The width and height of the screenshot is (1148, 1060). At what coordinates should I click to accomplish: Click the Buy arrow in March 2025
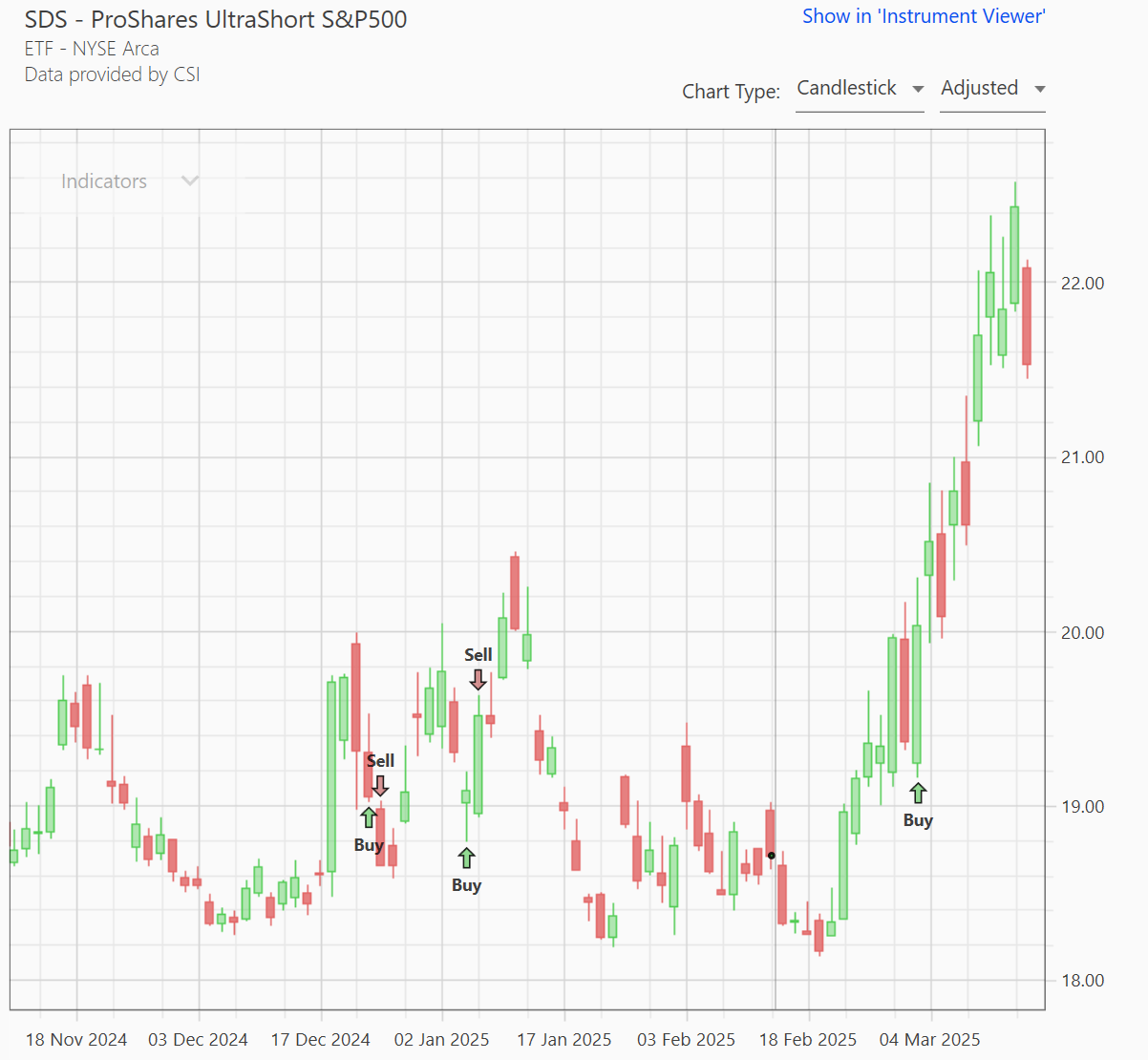click(918, 793)
